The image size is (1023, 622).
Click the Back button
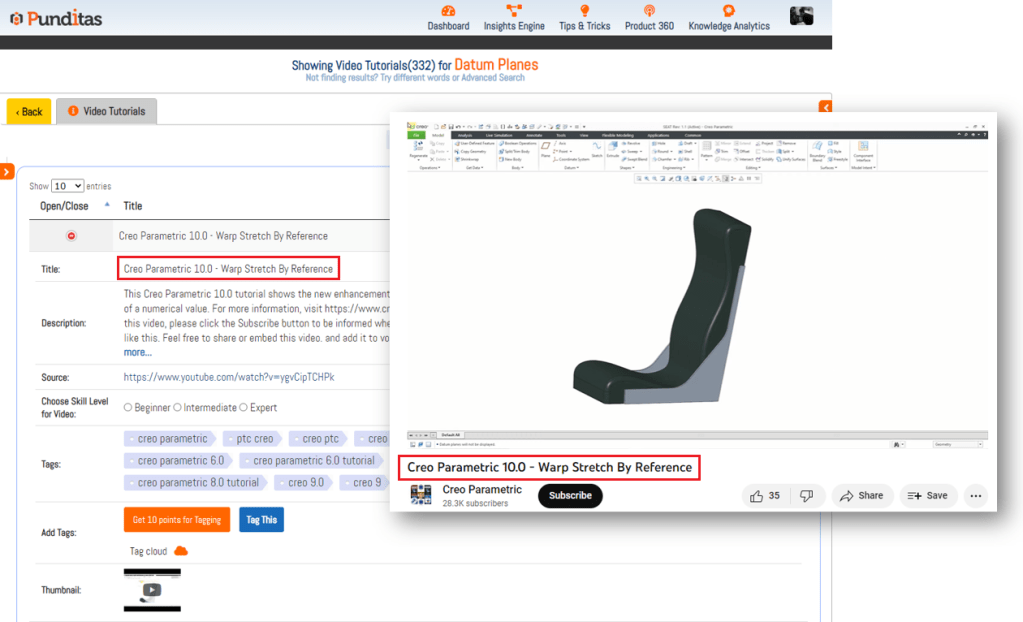click(29, 111)
